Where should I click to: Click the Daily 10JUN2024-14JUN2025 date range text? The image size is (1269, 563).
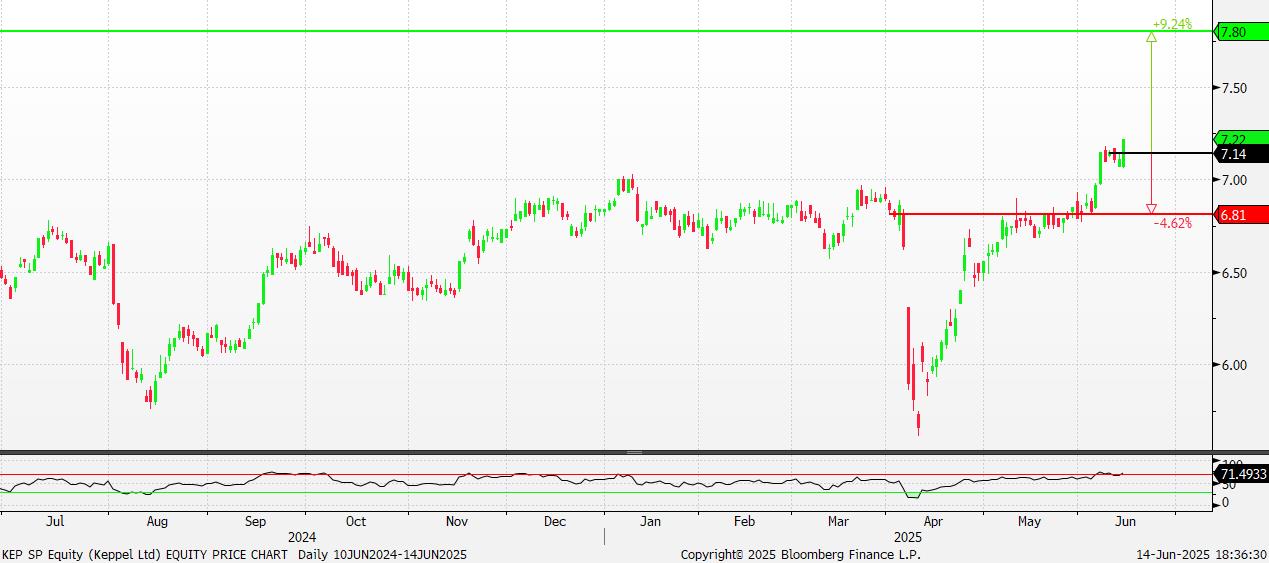click(x=382, y=554)
